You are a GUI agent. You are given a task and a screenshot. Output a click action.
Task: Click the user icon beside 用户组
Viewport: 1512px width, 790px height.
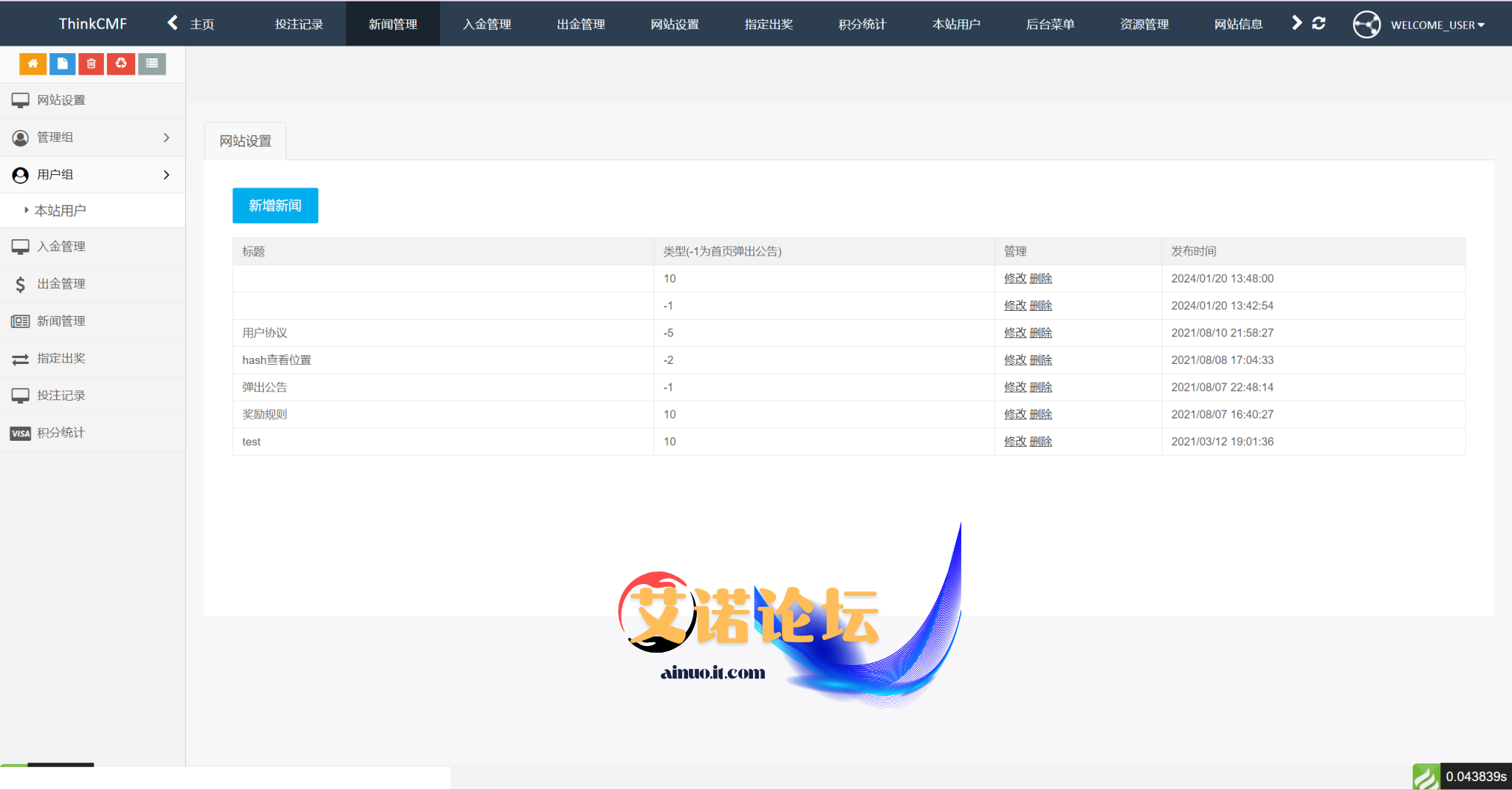[x=20, y=175]
